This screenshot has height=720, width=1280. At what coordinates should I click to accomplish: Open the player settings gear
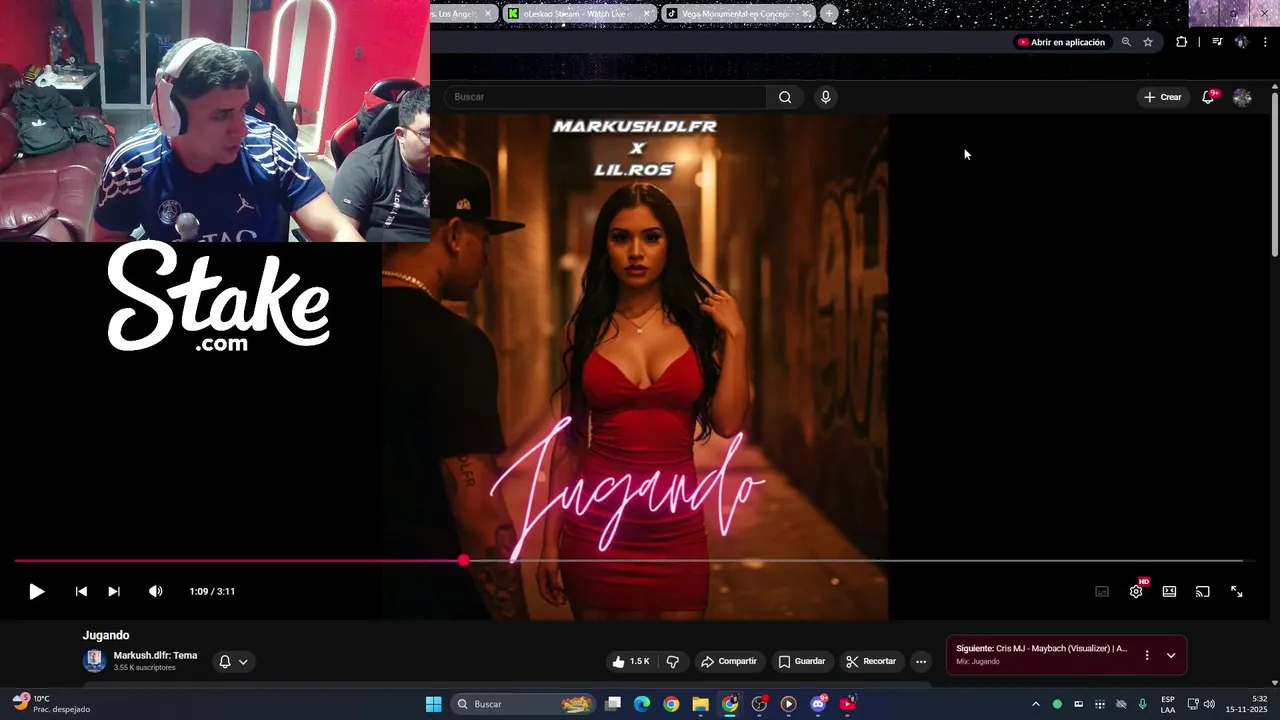pyautogui.click(x=1136, y=591)
